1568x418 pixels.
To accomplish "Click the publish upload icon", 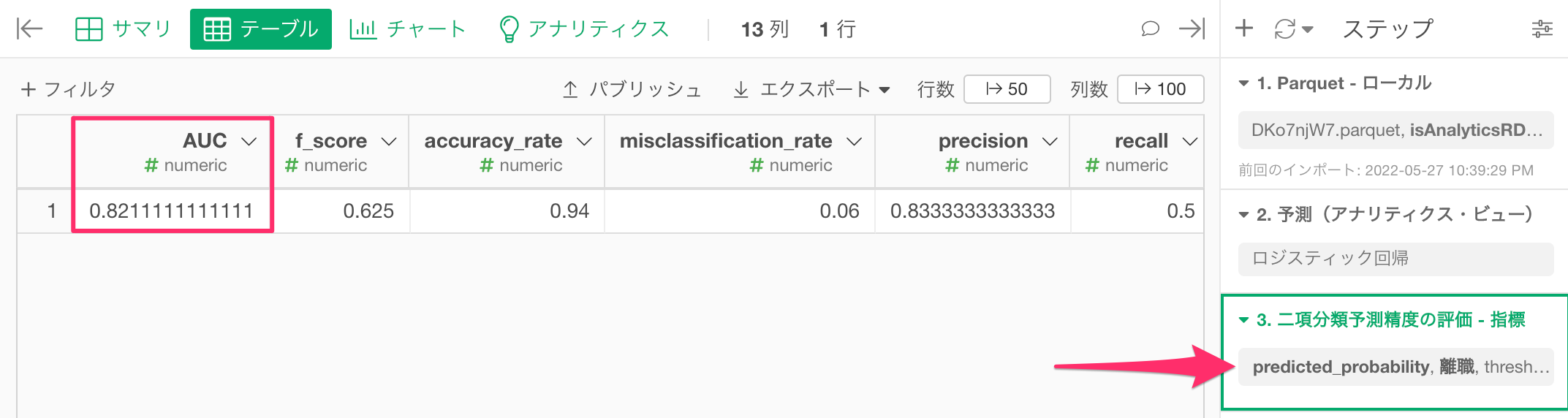I will pos(570,89).
